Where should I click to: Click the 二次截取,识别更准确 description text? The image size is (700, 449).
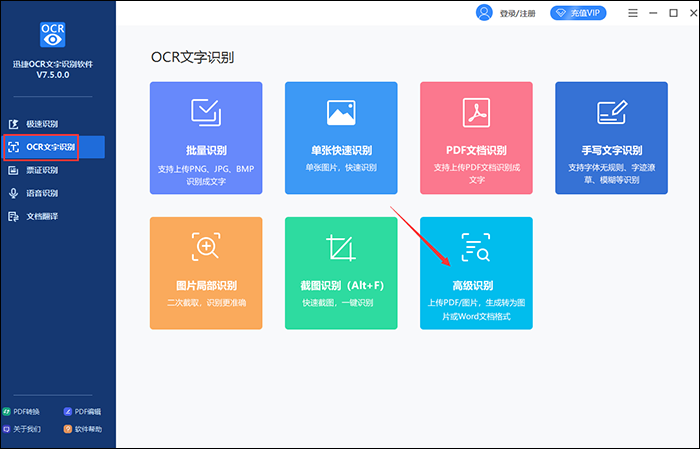pyautogui.click(x=206, y=303)
